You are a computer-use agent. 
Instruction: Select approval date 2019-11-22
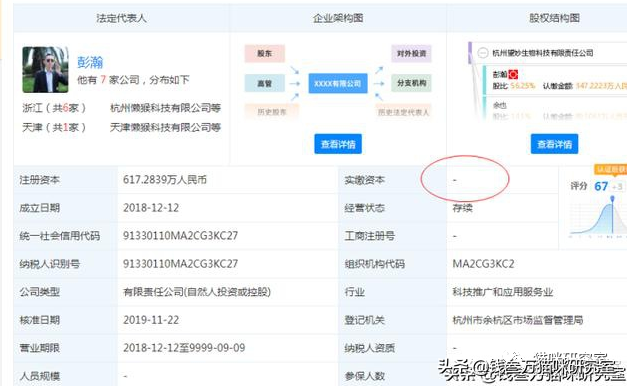[151, 320]
